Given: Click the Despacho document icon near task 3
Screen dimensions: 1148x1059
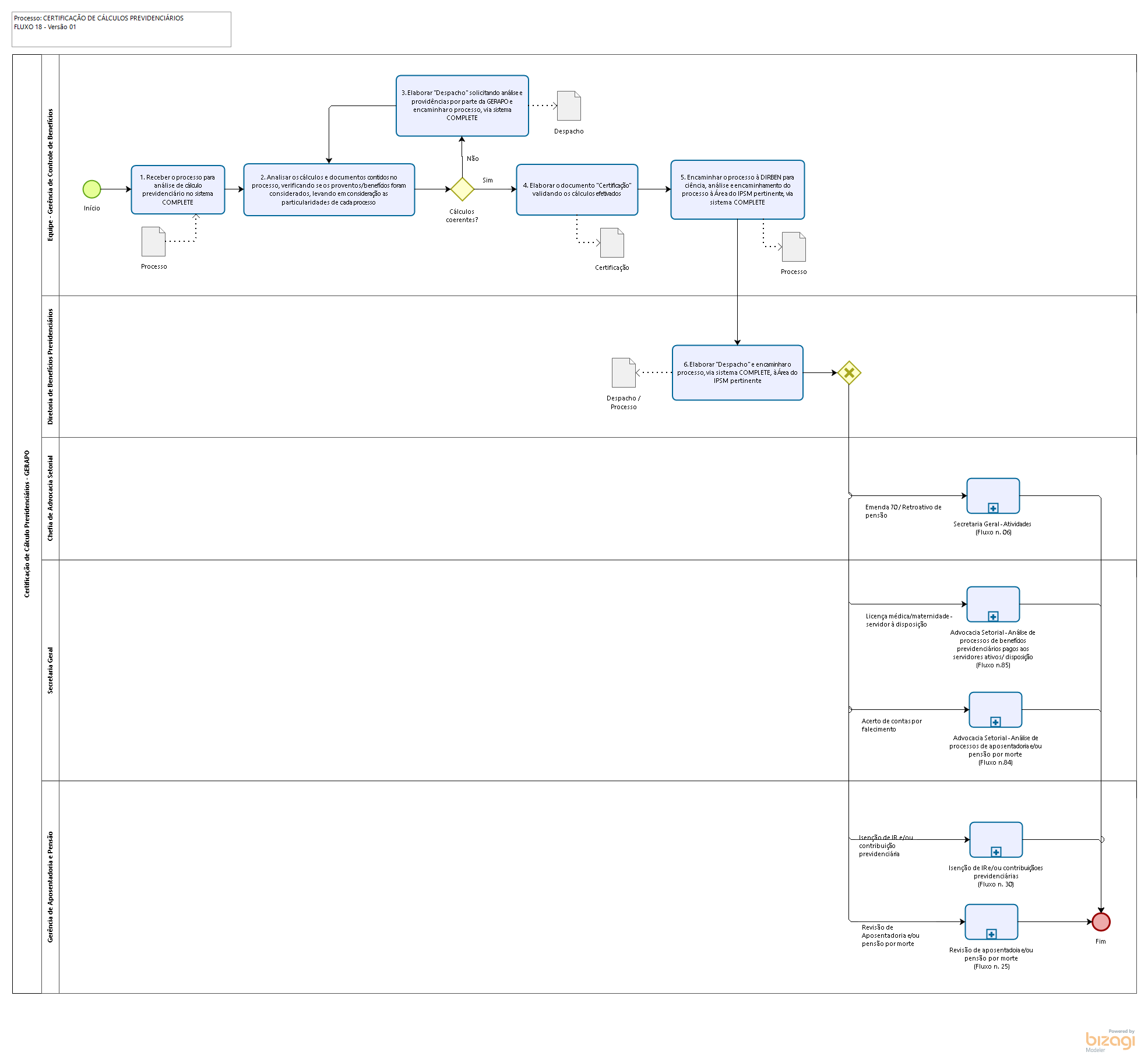Looking at the screenshot, I should (569, 106).
